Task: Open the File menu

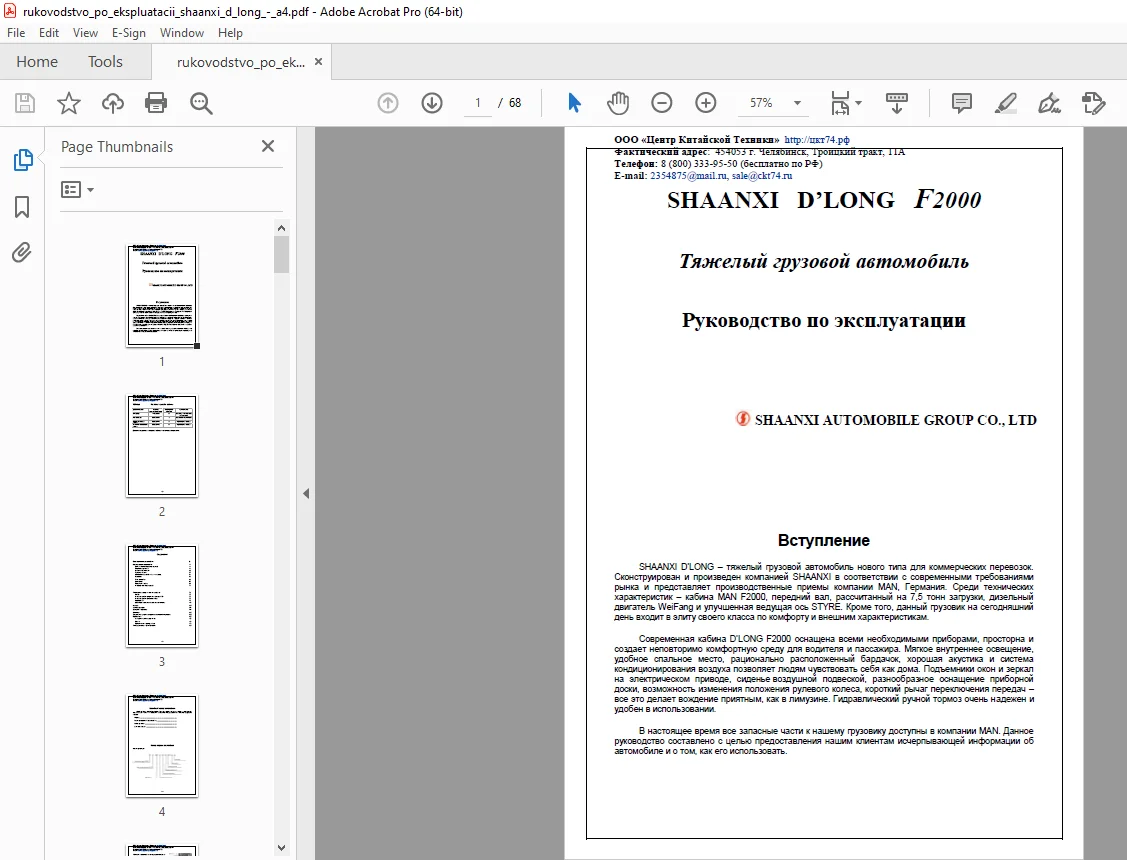Action: point(16,33)
